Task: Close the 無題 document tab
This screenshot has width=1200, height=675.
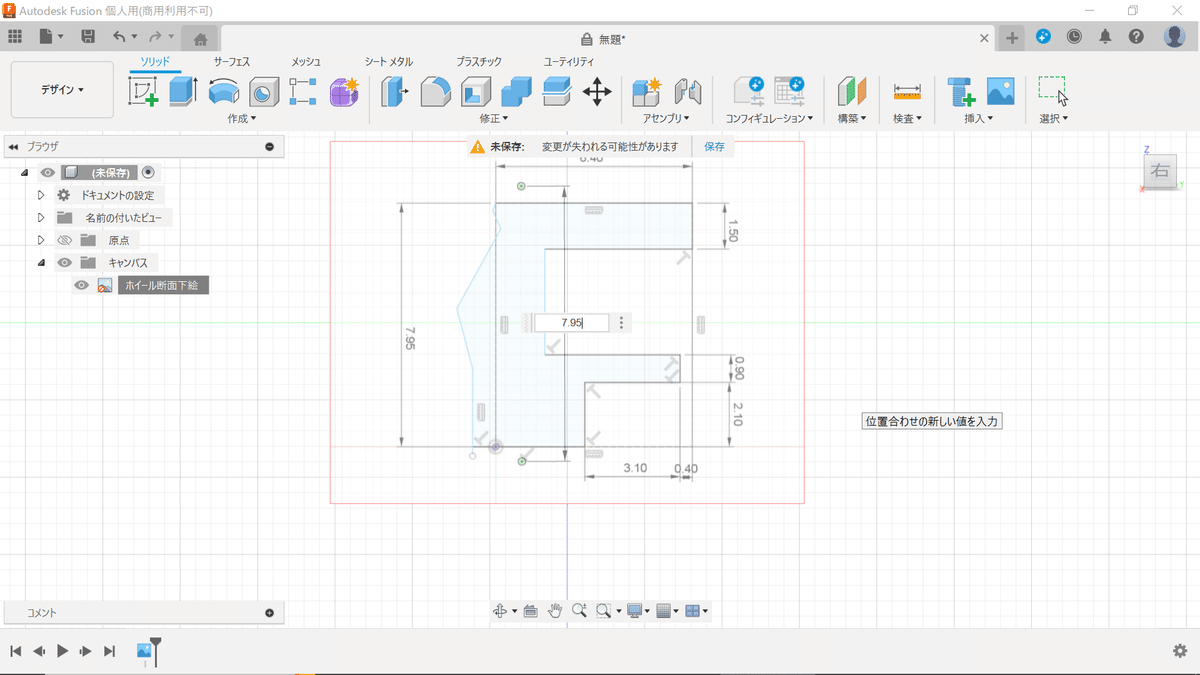Action: 984,38
